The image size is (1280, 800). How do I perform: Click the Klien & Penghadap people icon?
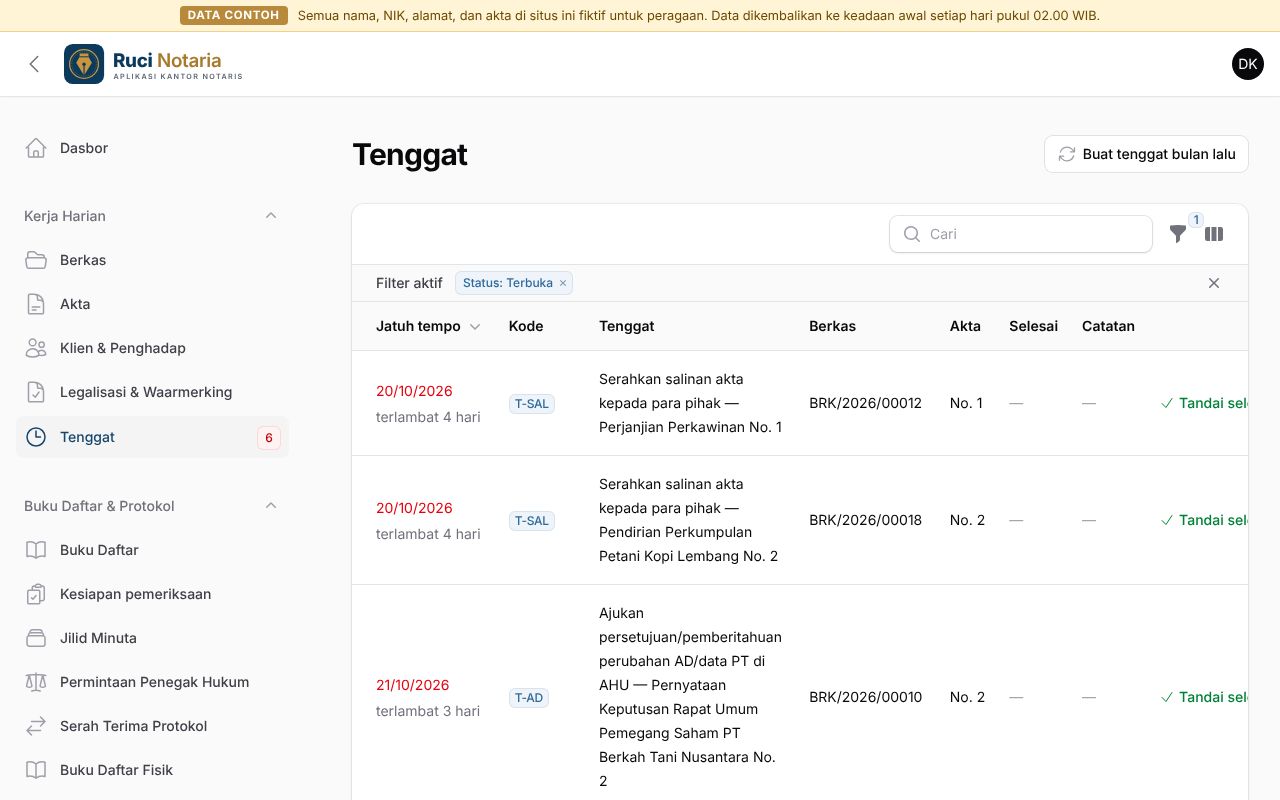coord(36,348)
